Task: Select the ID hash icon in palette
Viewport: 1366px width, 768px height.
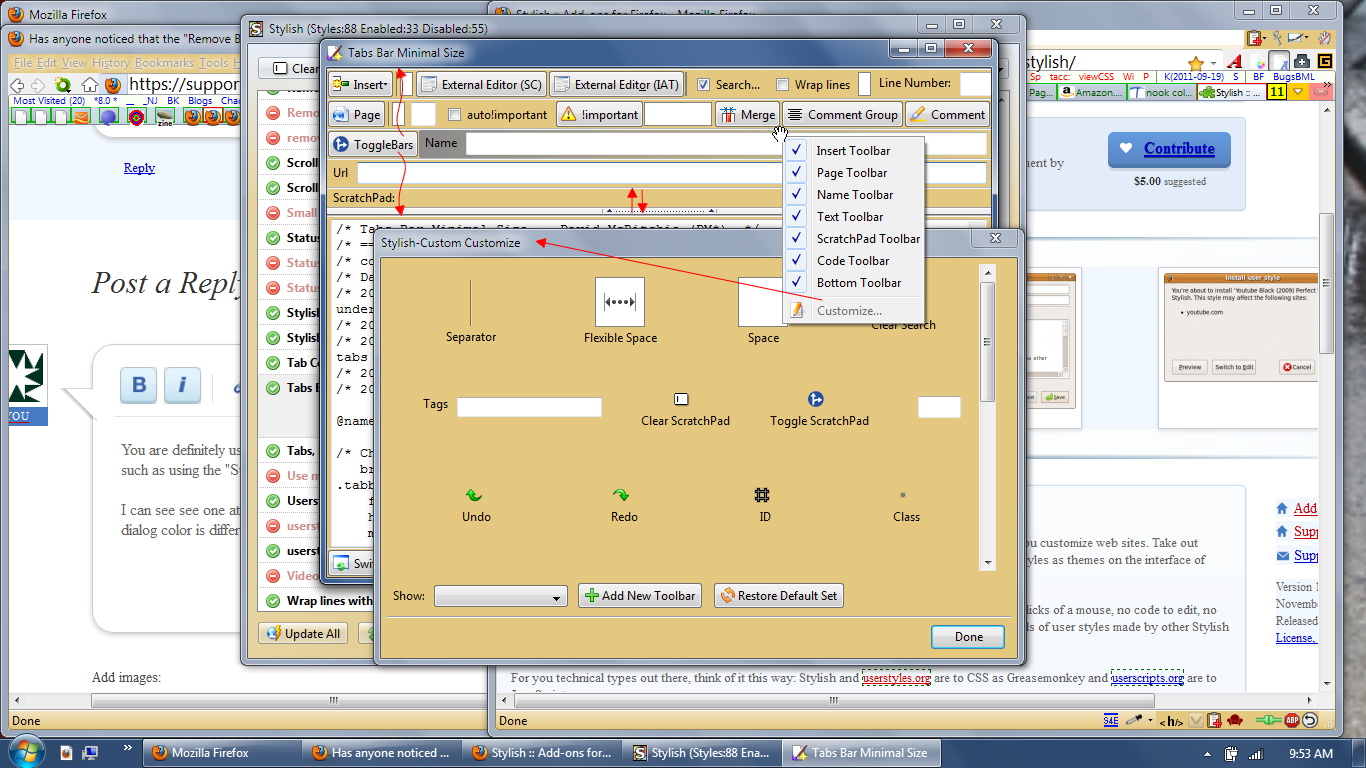Action: [763, 505]
